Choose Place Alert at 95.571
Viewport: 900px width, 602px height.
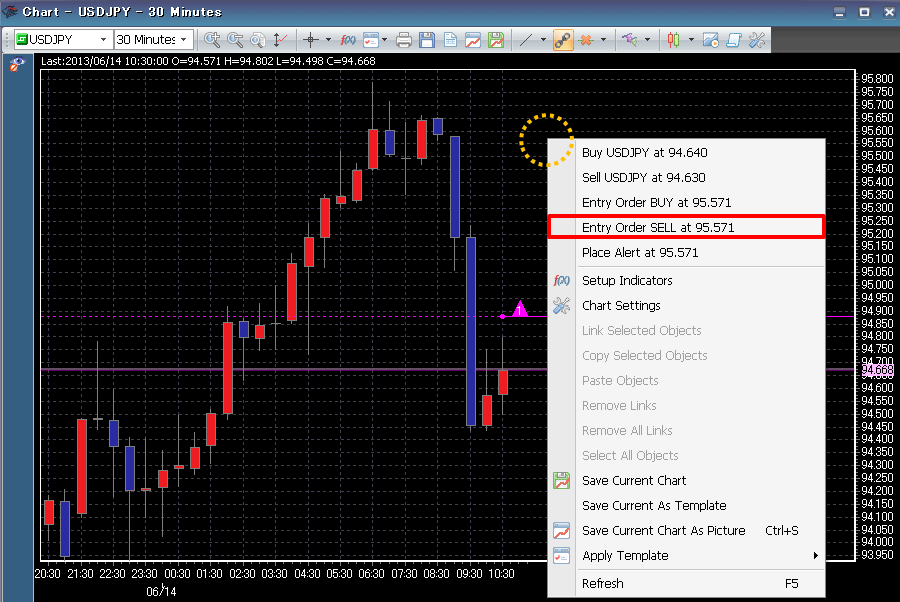686,253
